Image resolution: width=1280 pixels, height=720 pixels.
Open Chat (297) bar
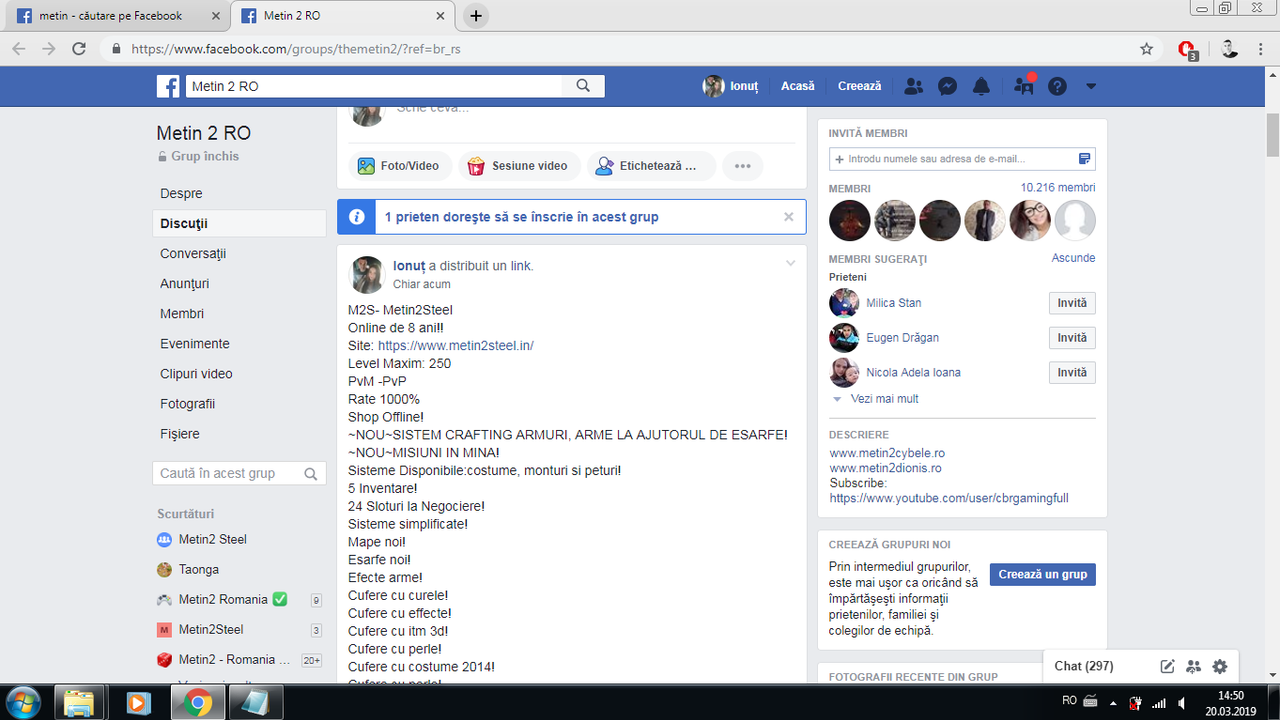(1084, 666)
